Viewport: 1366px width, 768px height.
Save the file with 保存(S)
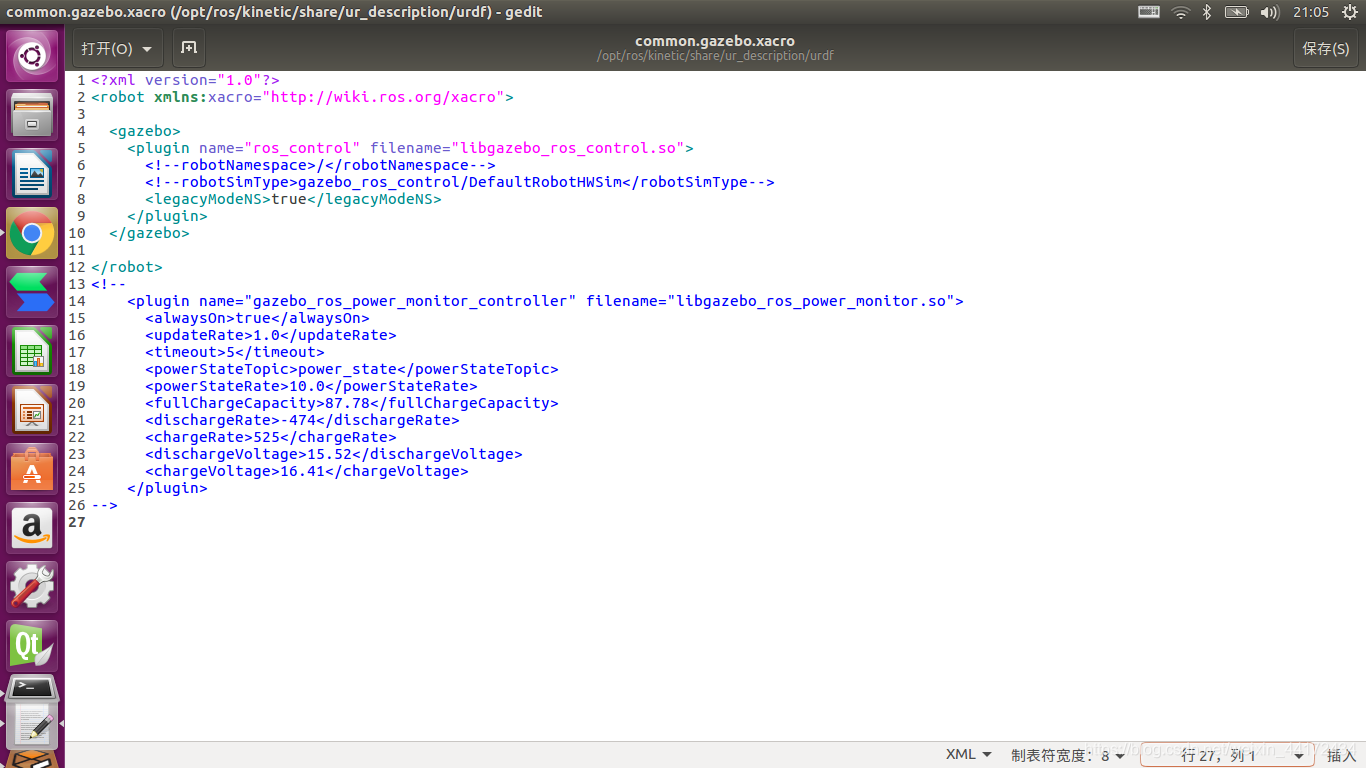point(1326,48)
